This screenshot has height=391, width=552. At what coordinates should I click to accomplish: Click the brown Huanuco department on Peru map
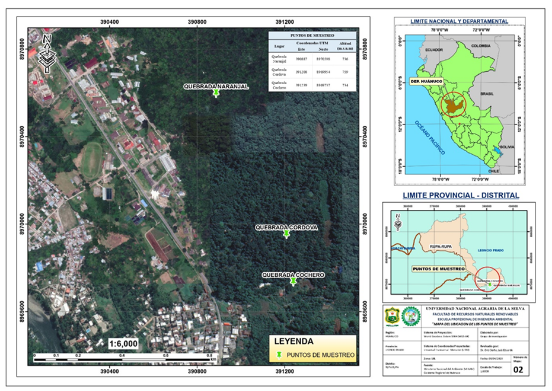tap(453, 106)
